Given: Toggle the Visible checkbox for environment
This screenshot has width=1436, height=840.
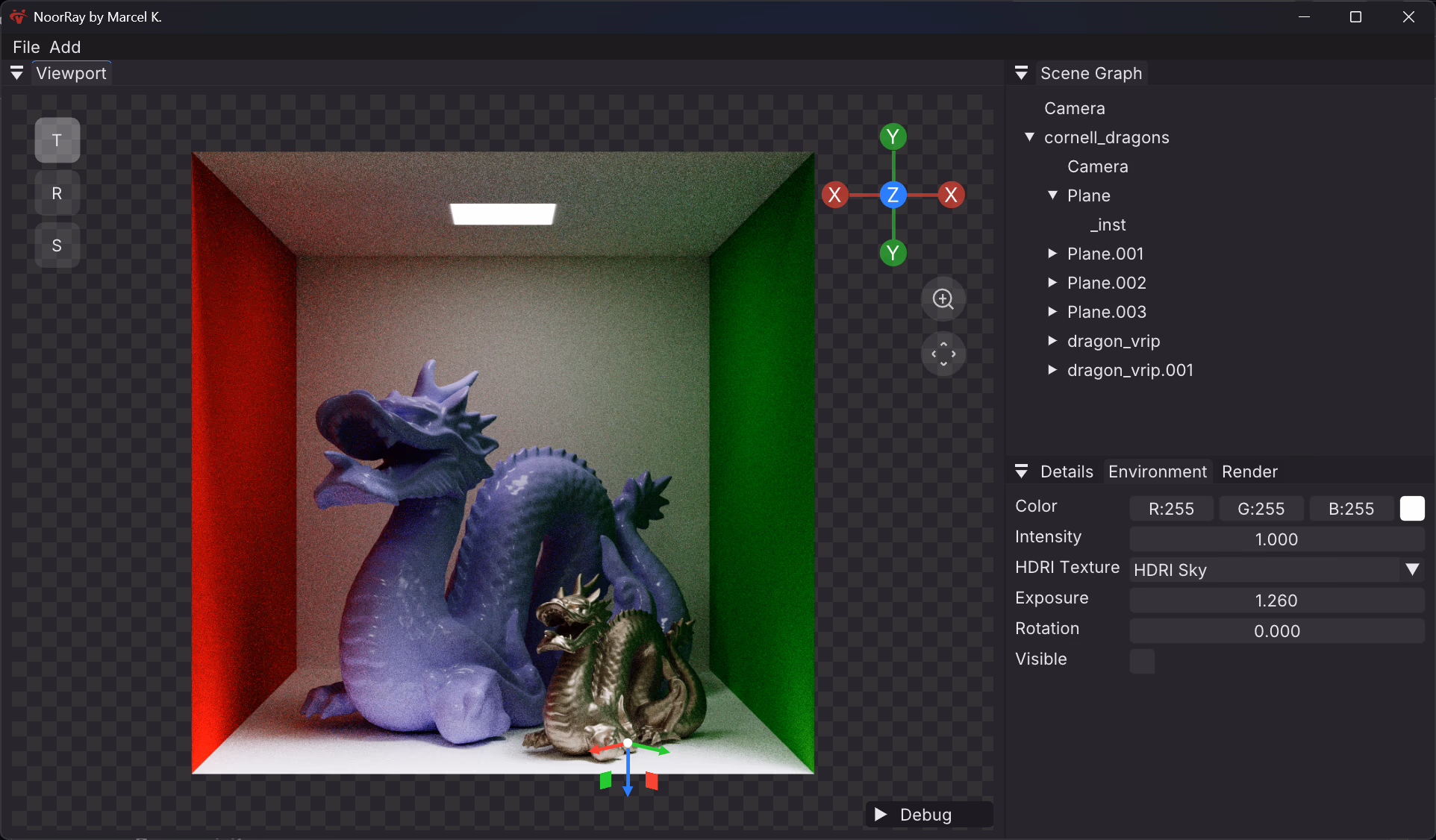Looking at the screenshot, I should pyautogui.click(x=1142, y=661).
